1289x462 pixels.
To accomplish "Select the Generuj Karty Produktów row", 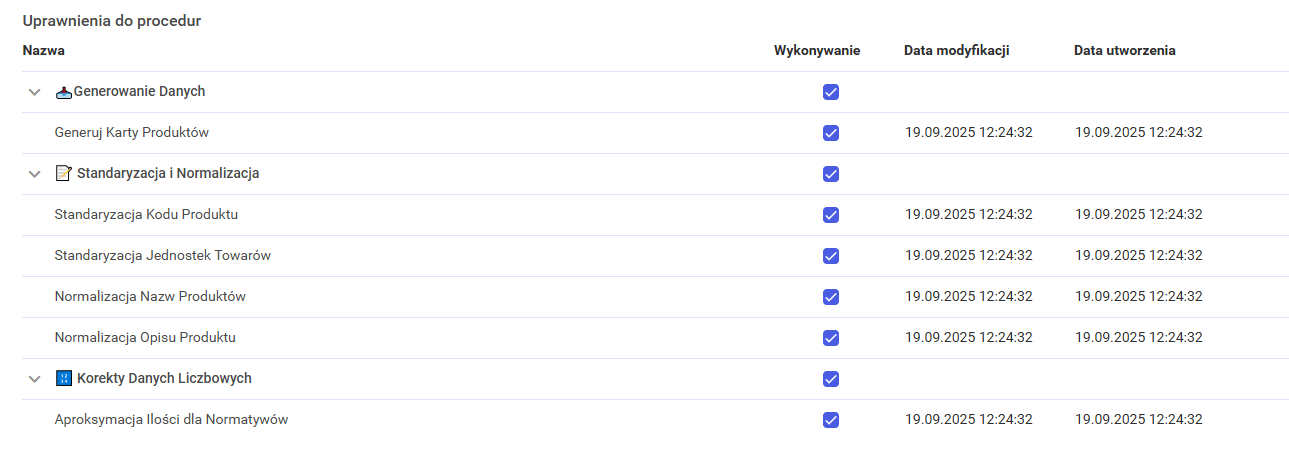I will point(132,133).
